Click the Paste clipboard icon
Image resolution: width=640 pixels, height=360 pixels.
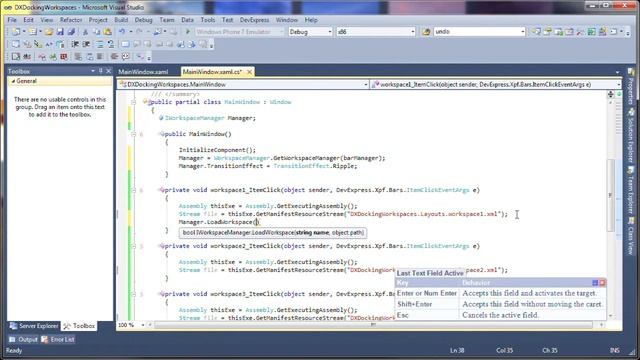pyautogui.click(x=107, y=32)
